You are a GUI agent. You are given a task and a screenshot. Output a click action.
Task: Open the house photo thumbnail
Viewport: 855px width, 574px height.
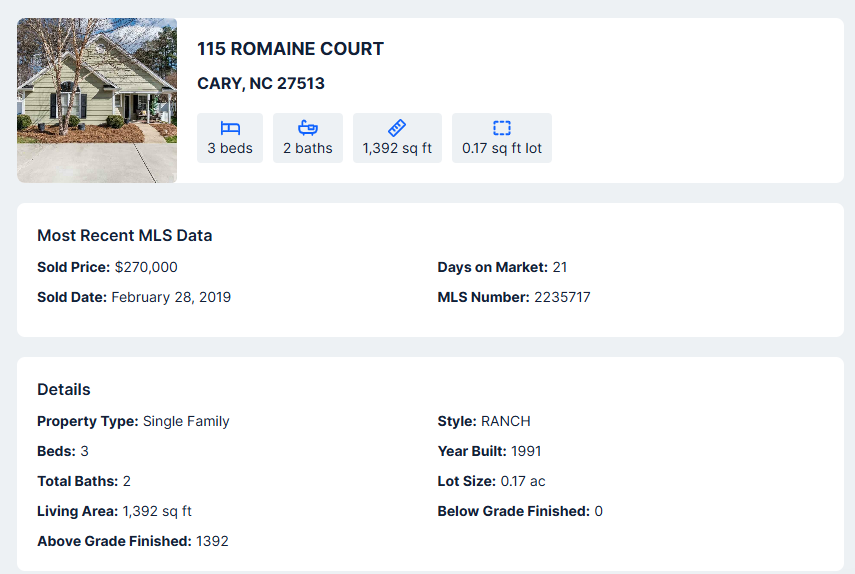pyautogui.click(x=97, y=100)
